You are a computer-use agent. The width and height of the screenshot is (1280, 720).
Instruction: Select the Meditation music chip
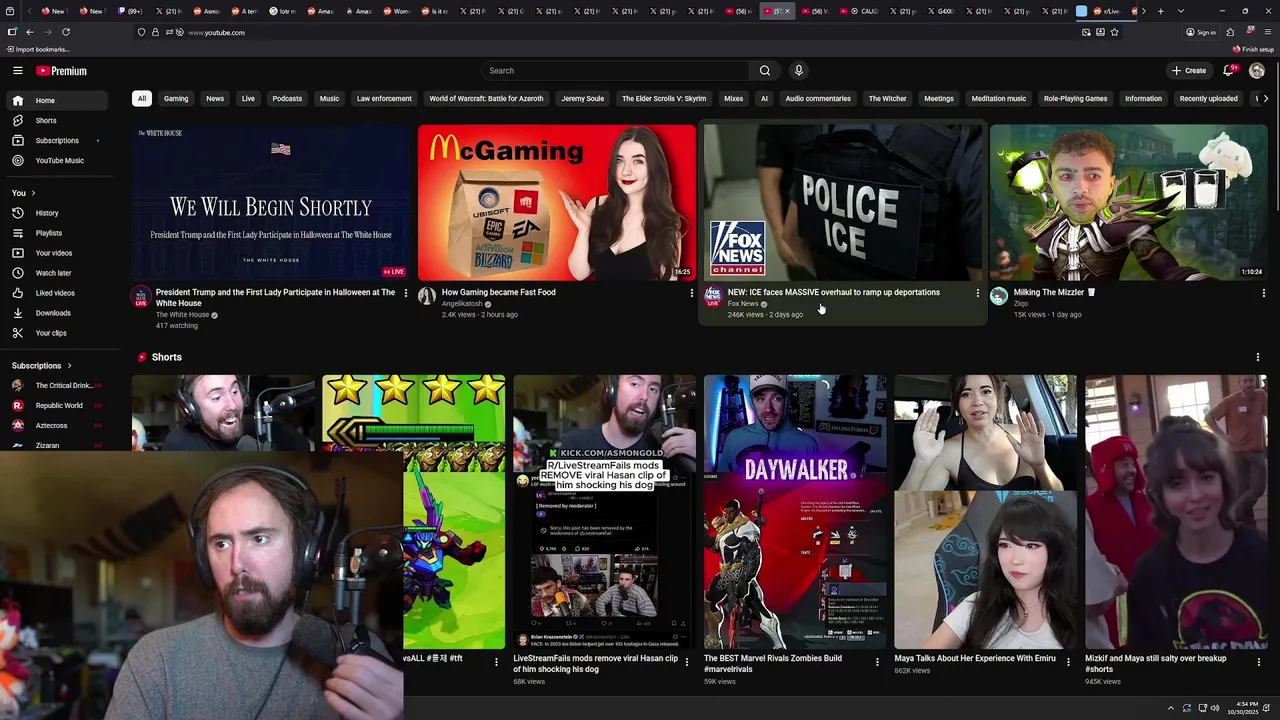999,99
